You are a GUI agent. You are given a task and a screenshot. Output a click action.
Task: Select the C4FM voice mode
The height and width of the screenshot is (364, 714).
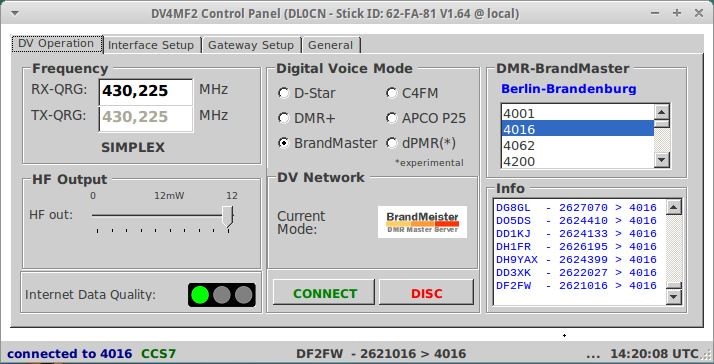[412, 93]
